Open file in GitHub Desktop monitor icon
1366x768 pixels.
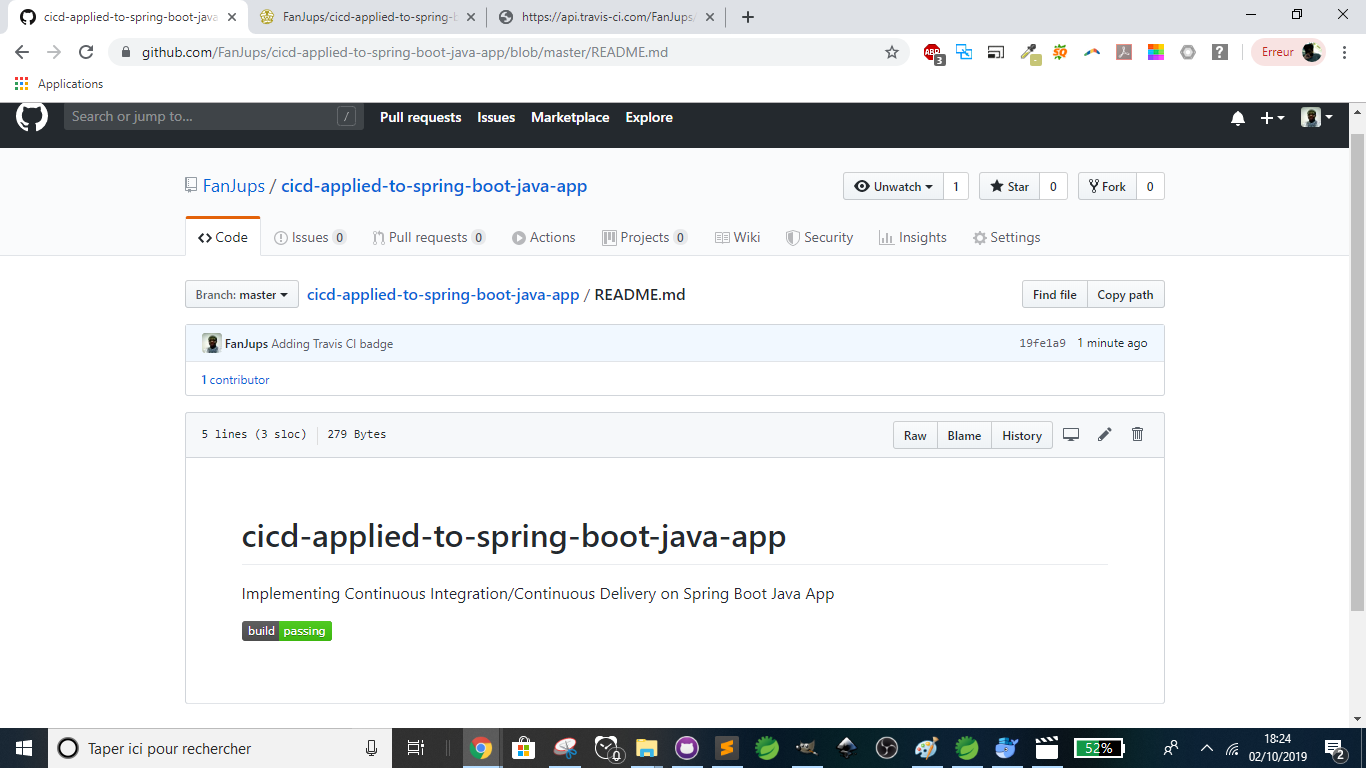(x=1071, y=435)
